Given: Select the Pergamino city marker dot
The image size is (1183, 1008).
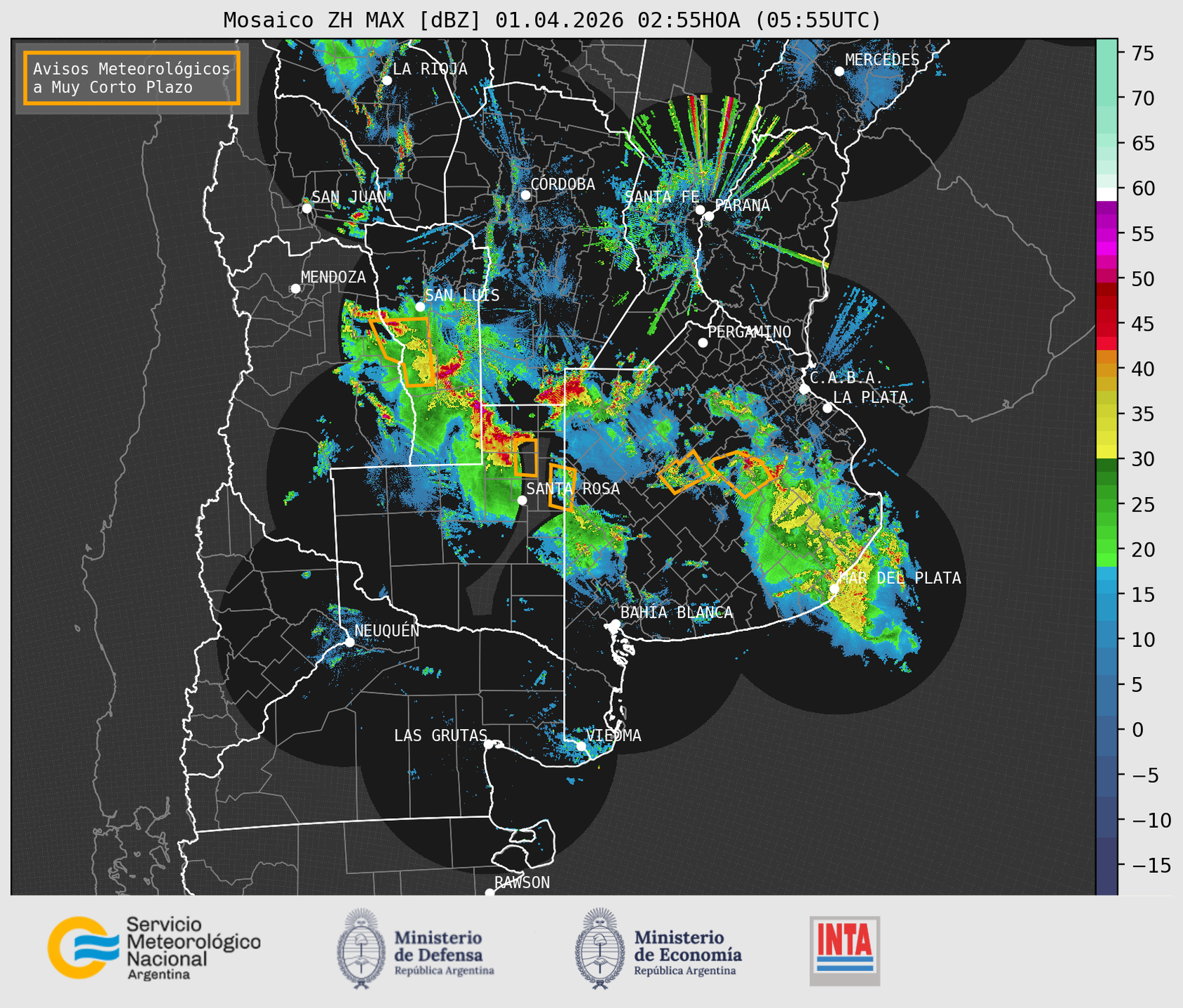Looking at the screenshot, I should (703, 343).
